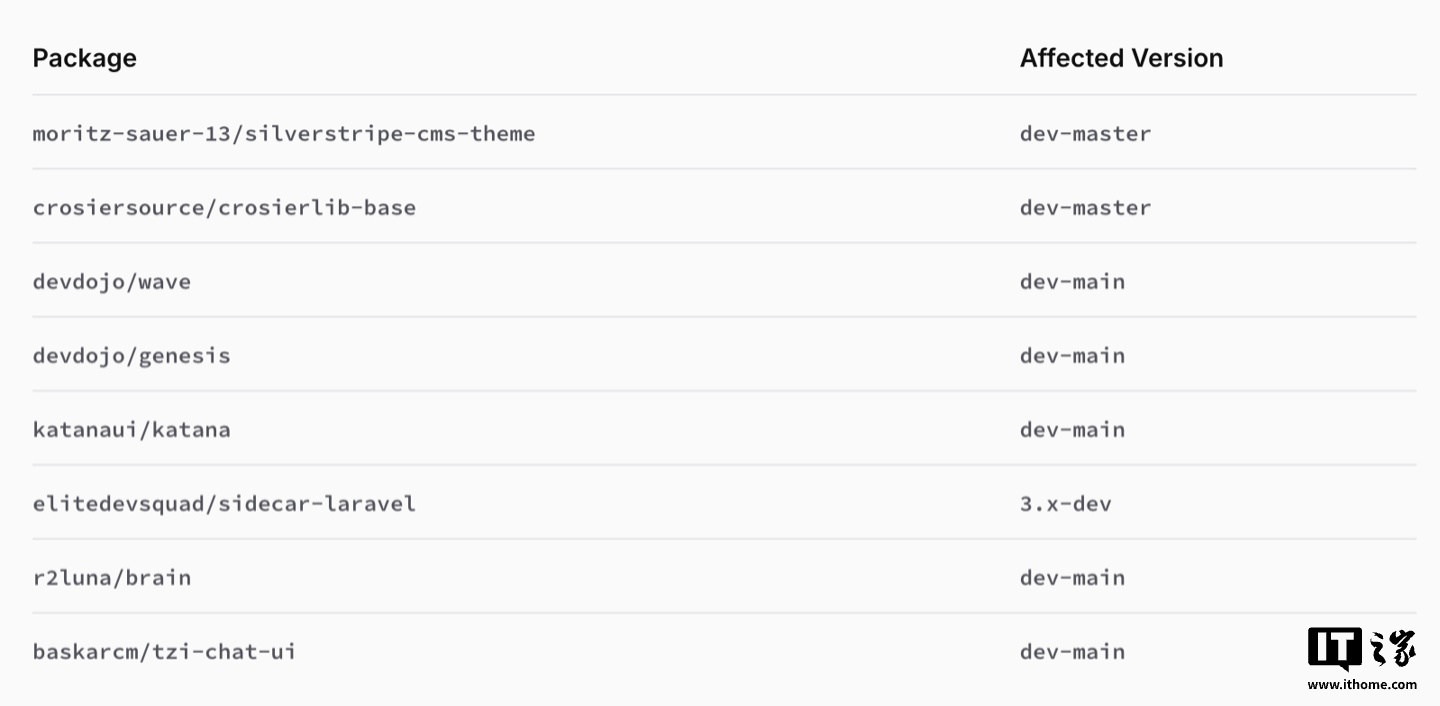Select dev-main version for tzi-chat-ui
The image size is (1440, 706).
[x=1072, y=651]
